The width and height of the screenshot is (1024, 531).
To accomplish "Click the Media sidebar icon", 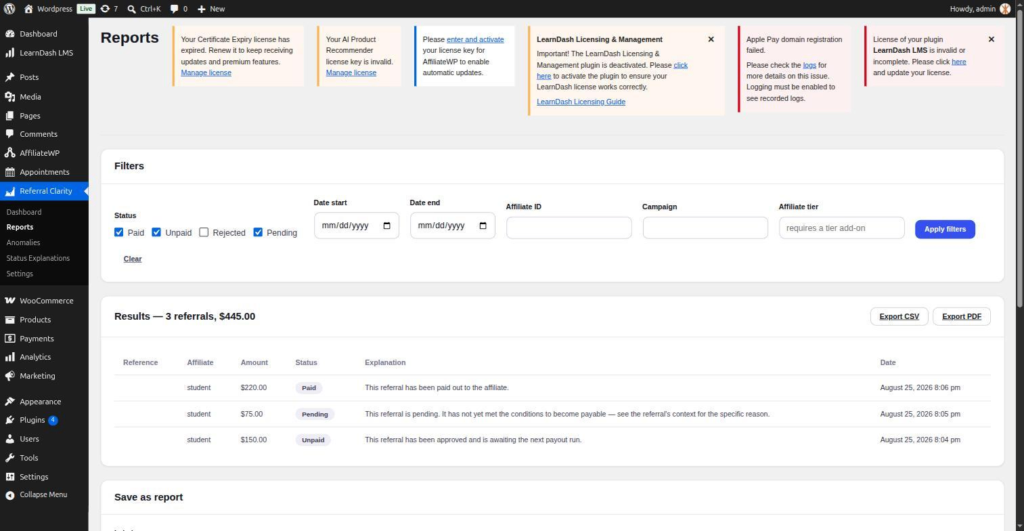I will tap(10, 97).
